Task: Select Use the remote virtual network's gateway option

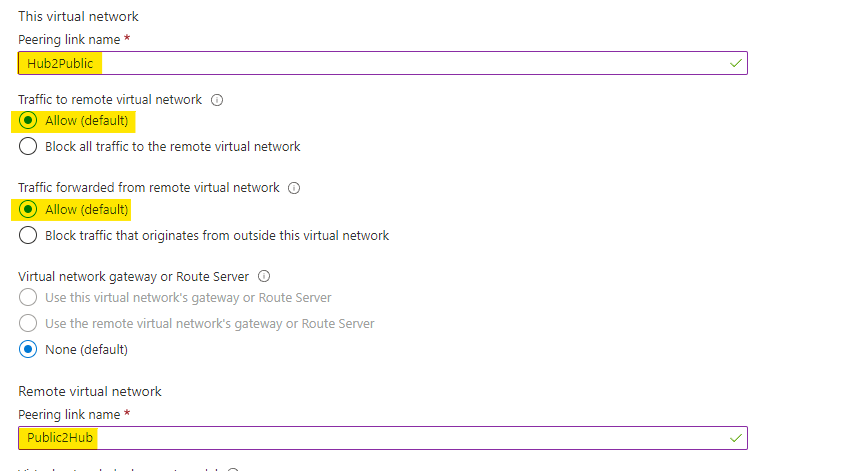Action: pos(29,324)
